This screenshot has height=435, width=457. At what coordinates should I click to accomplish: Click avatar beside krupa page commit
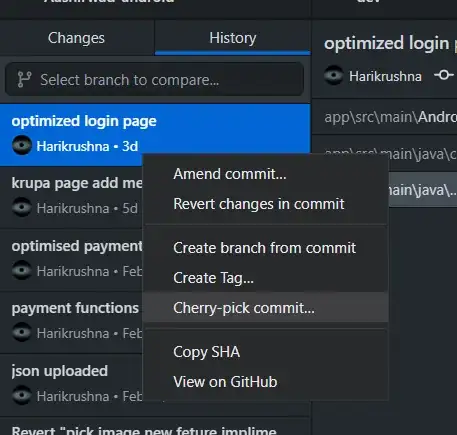22,208
